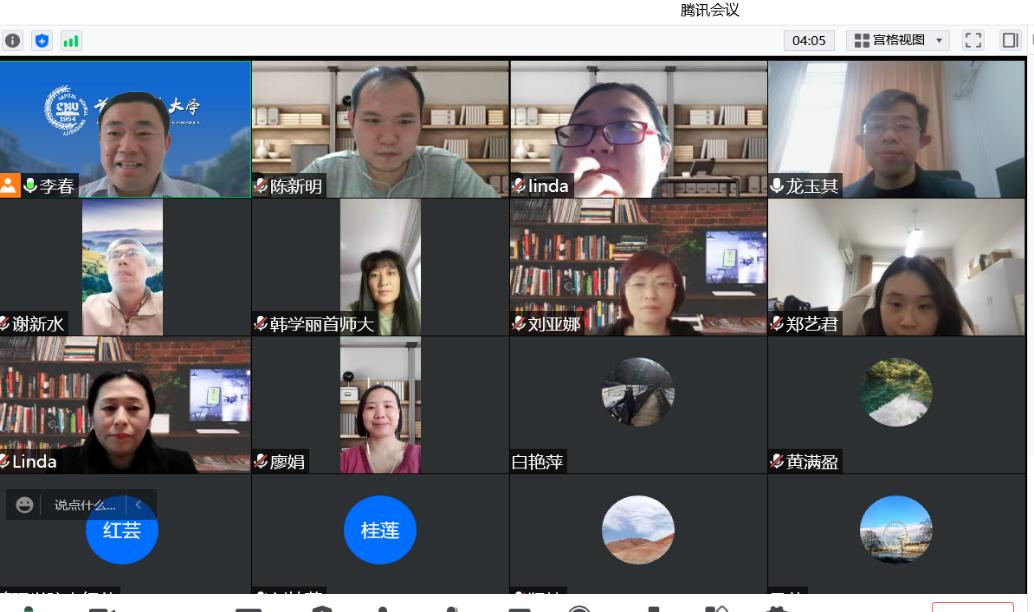Check the green network signal icon
Viewport: 1034px width, 612px height.
71,41
